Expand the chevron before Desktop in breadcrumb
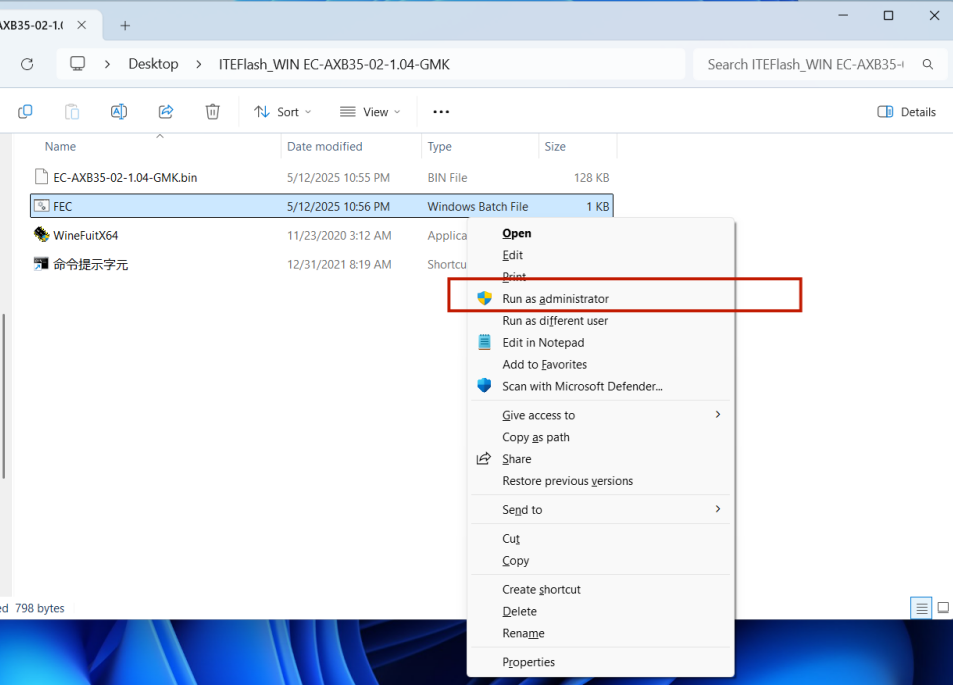This screenshot has height=685, width=953. pos(107,64)
